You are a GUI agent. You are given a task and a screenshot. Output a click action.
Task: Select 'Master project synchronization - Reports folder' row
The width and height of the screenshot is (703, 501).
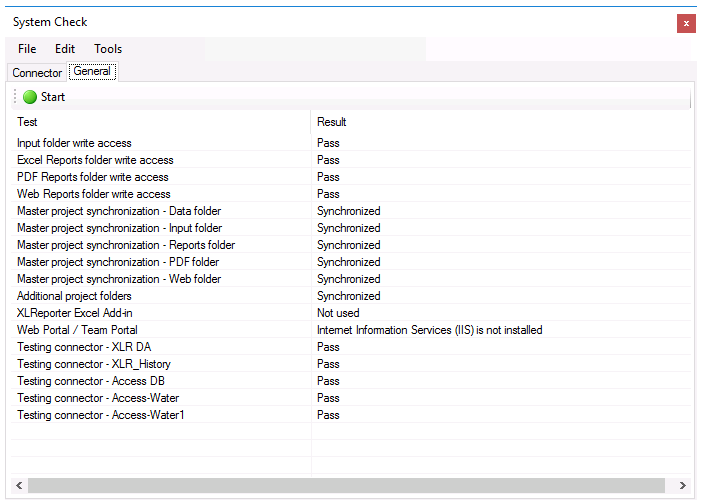tap(351, 245)
